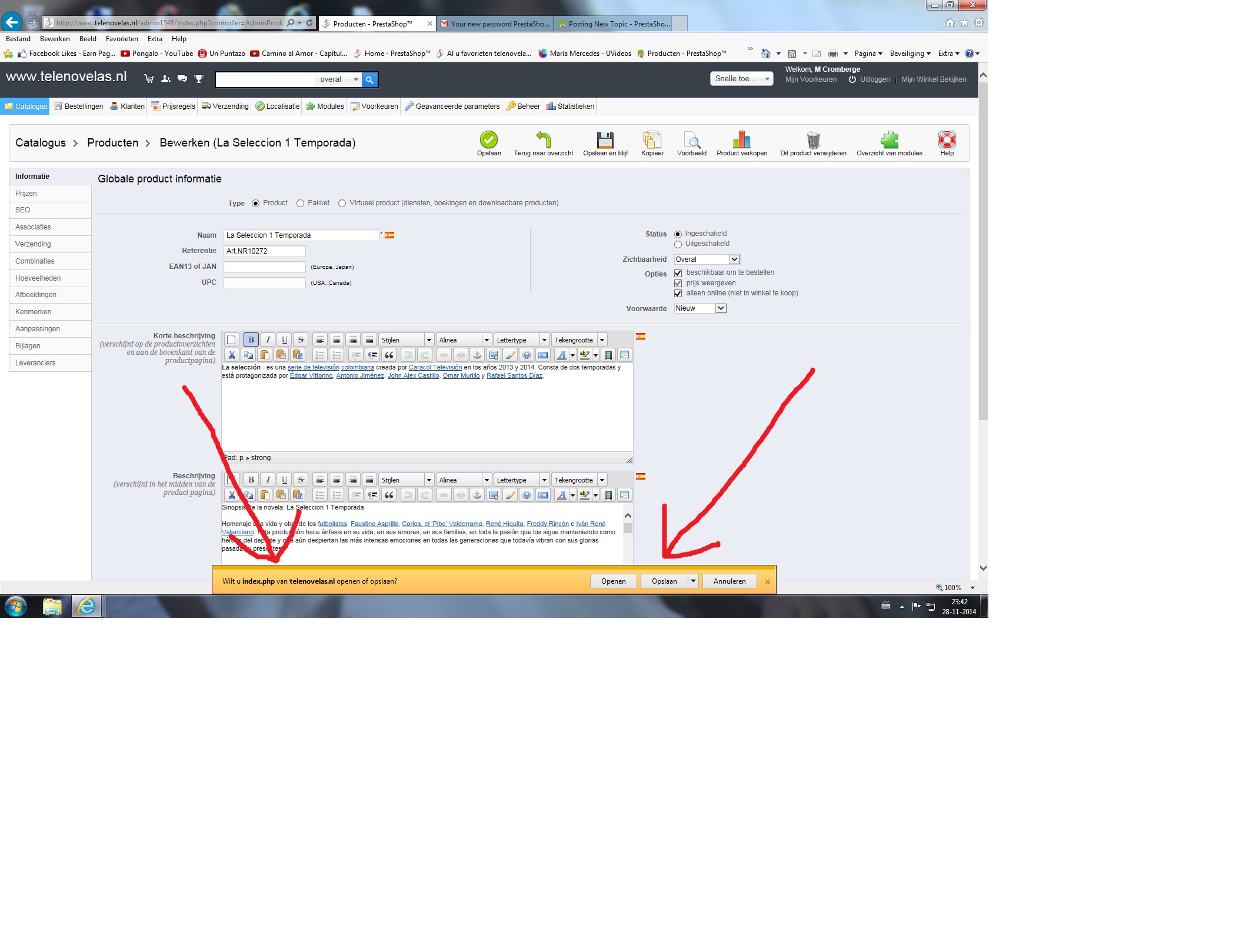
Task: Select the Pakket type radio button
Action: click(x=301, y=204)
